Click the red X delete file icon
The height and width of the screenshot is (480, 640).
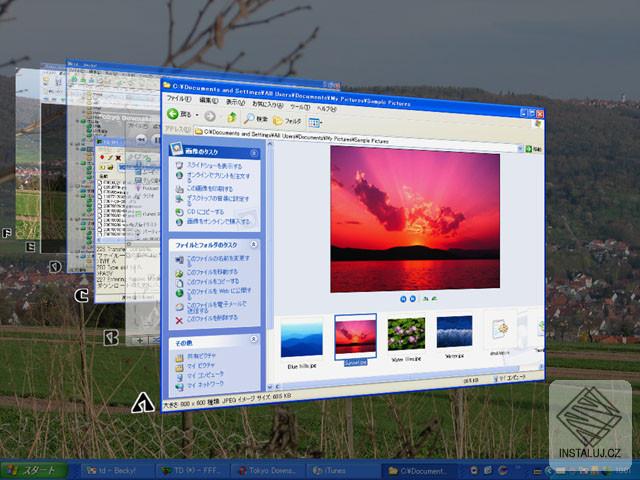[179, 320]
